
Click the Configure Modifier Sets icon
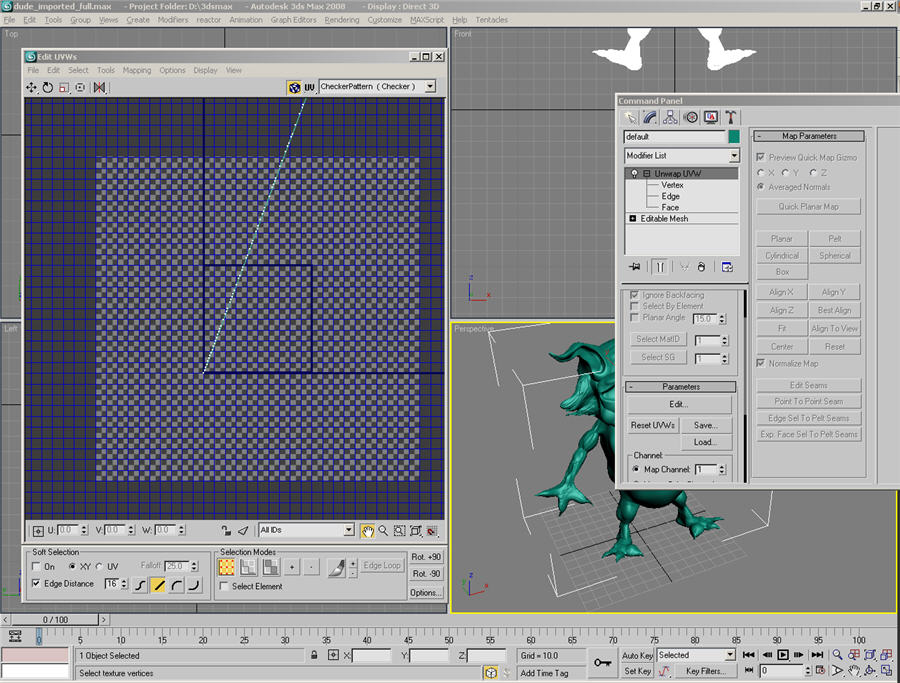tap(727, 267)
